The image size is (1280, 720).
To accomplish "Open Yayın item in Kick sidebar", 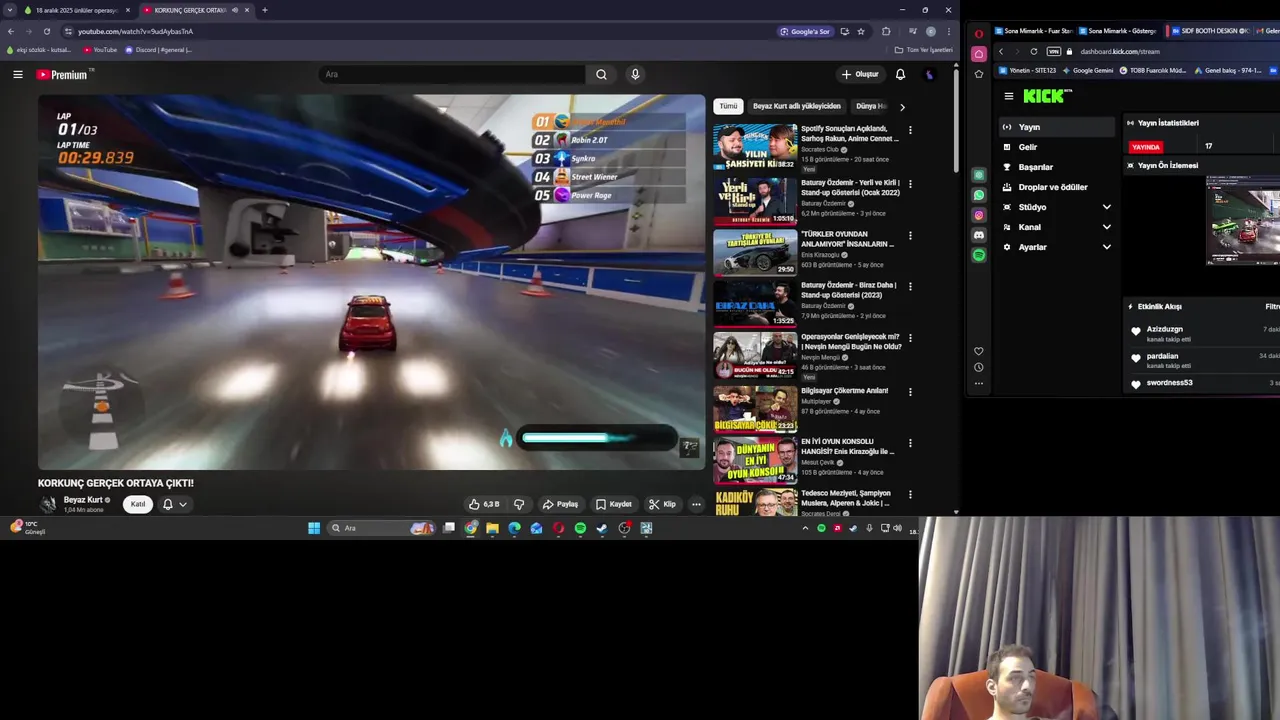I will [x=1057, y=127].
